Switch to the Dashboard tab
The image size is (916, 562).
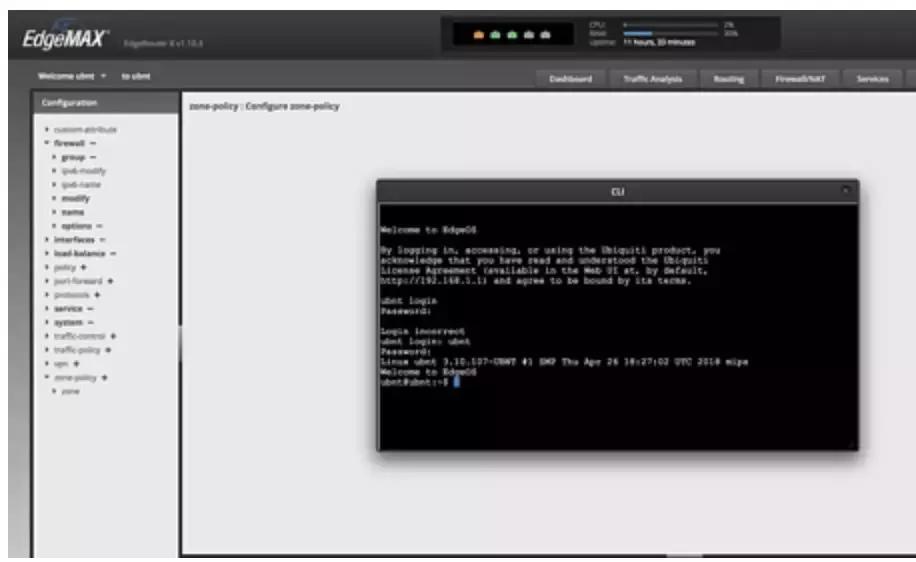coord(571,79)
